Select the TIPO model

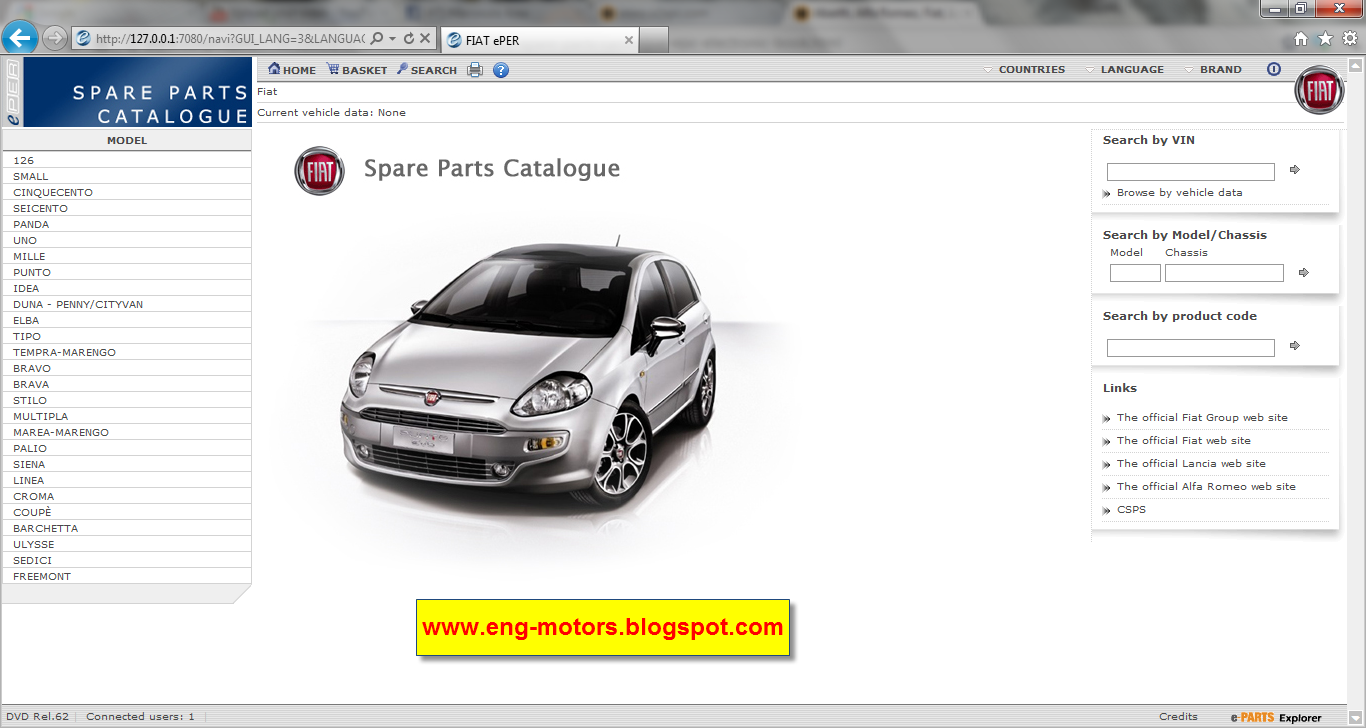(x=126, y=336)
